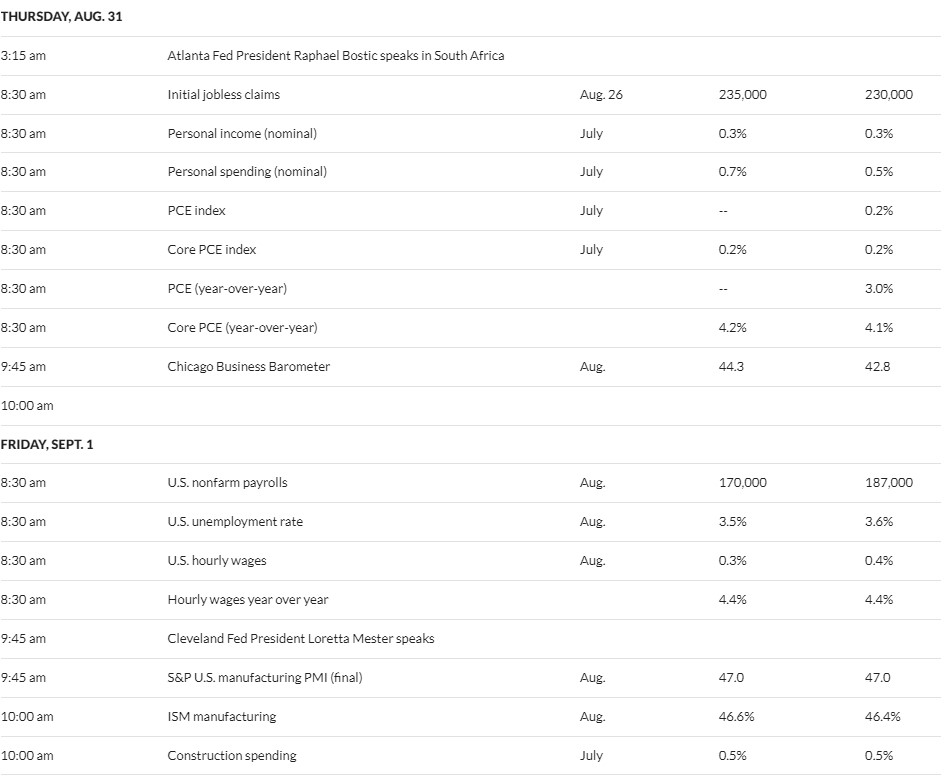Viewport: 945px width, 781px height.
Task: Open the Initial jobless claims report
Action: point(223,95)
